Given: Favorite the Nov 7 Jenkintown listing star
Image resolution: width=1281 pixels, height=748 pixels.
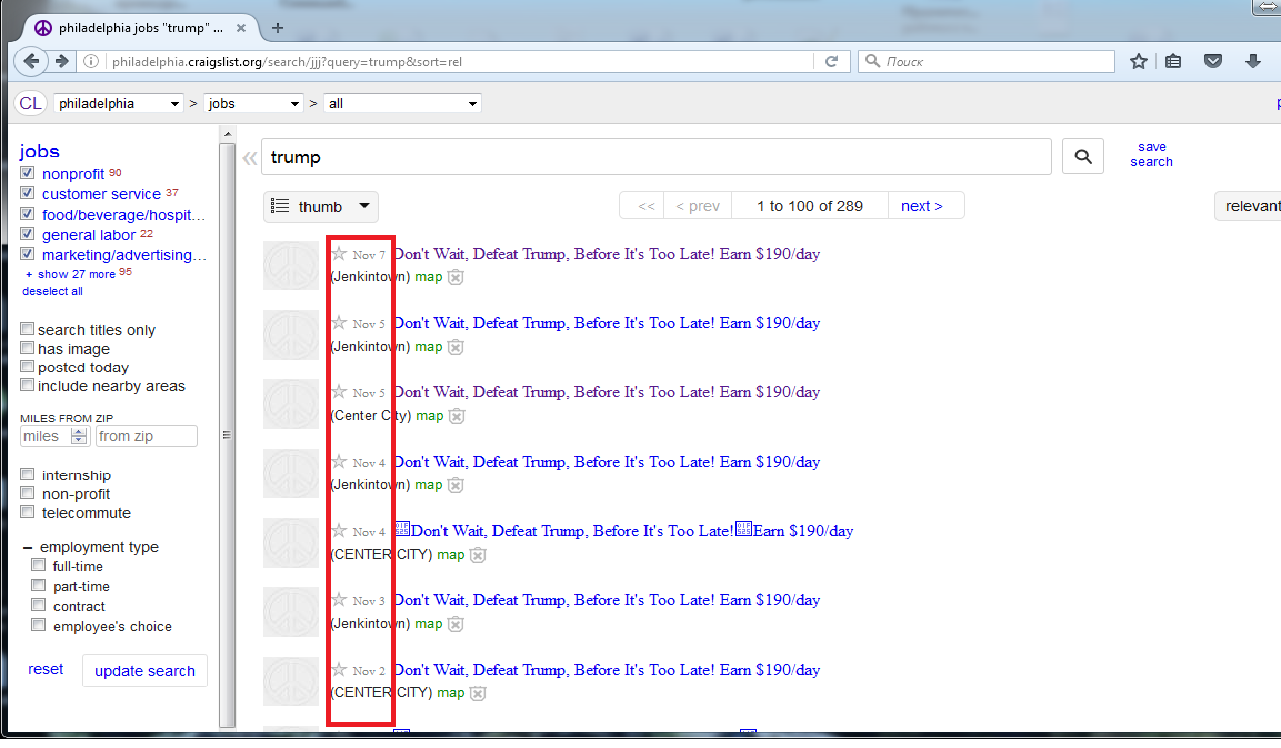Looking at the screenshot, I should pyautogui.click(x=339, y=254).
